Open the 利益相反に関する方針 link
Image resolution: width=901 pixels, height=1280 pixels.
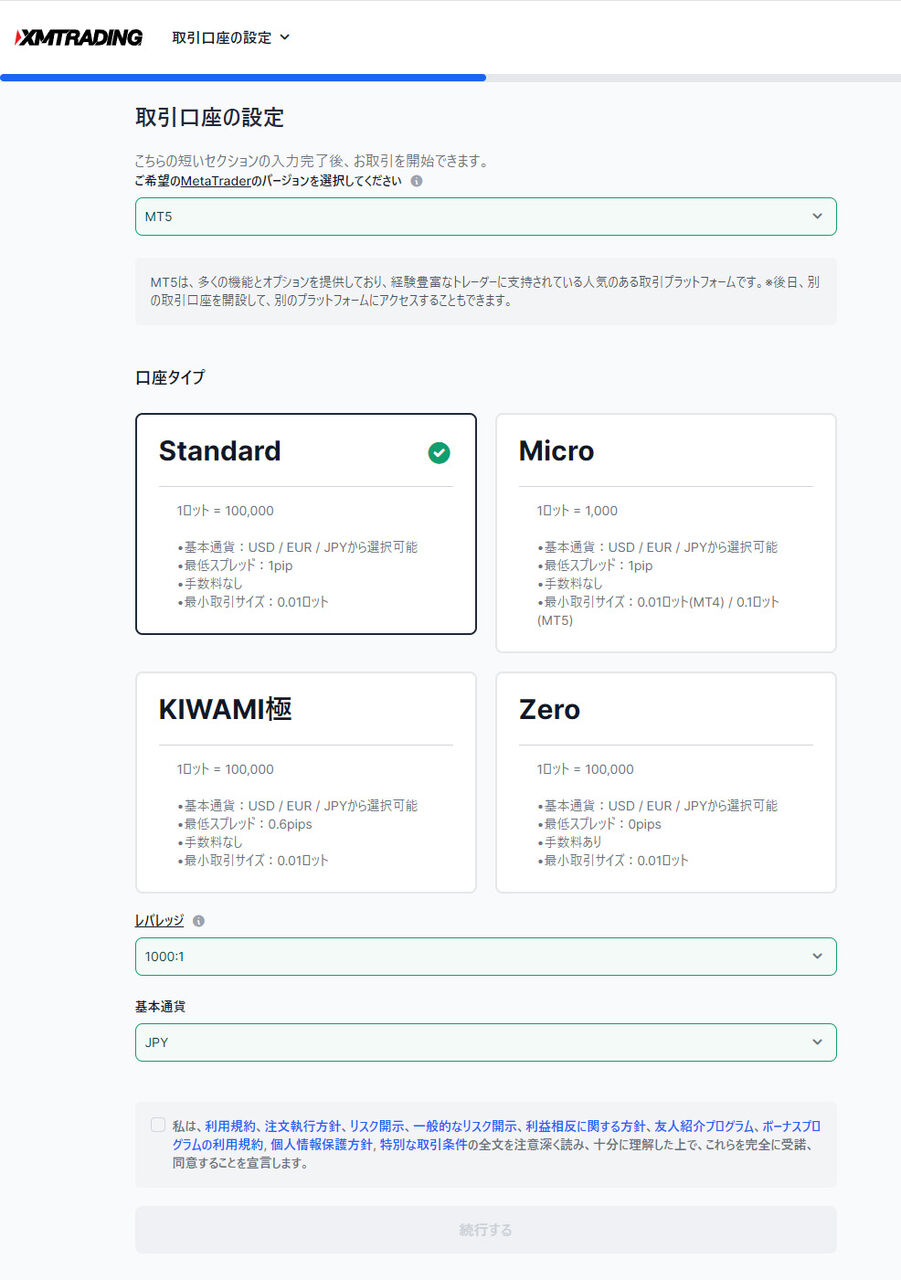586,1126
